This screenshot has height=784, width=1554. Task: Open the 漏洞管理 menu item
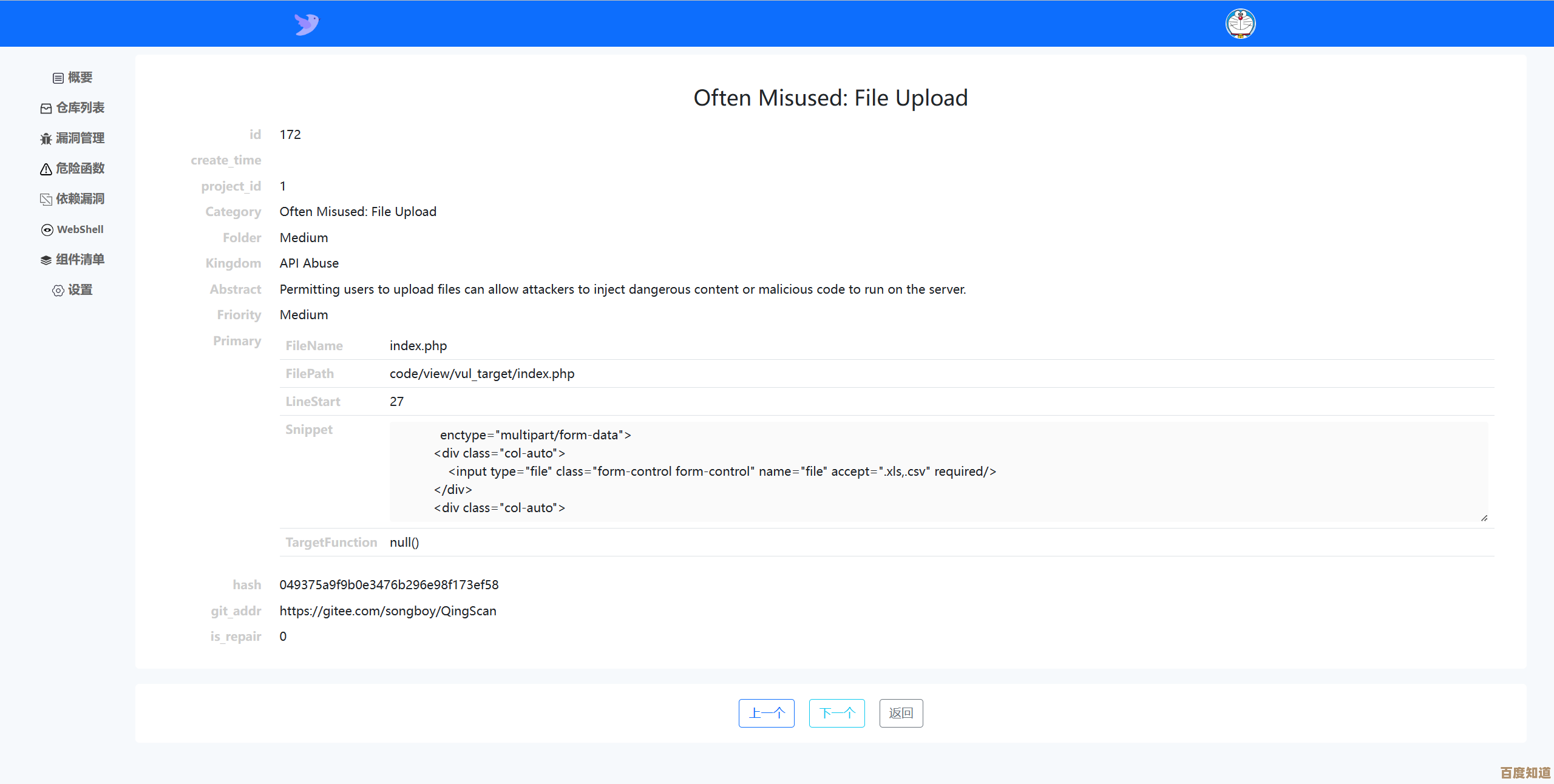(80, 138)
